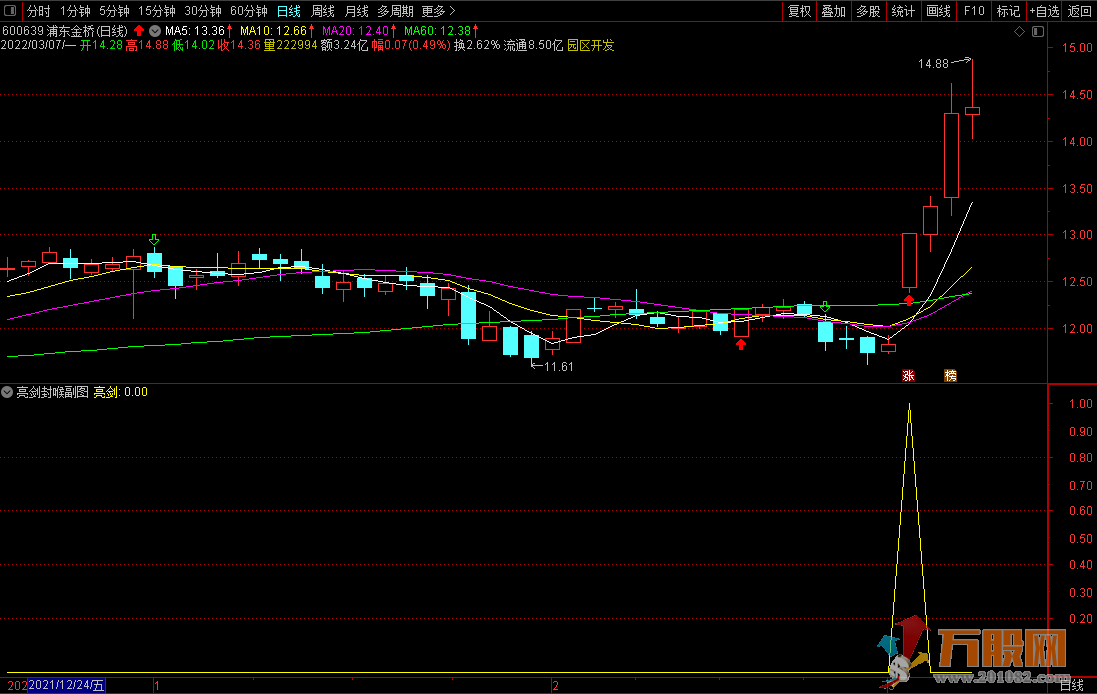Image resolution: width=1097 pixels, height=694 pixels.
Task: Add stock with +自选 button
Action: coord(1044,11)
